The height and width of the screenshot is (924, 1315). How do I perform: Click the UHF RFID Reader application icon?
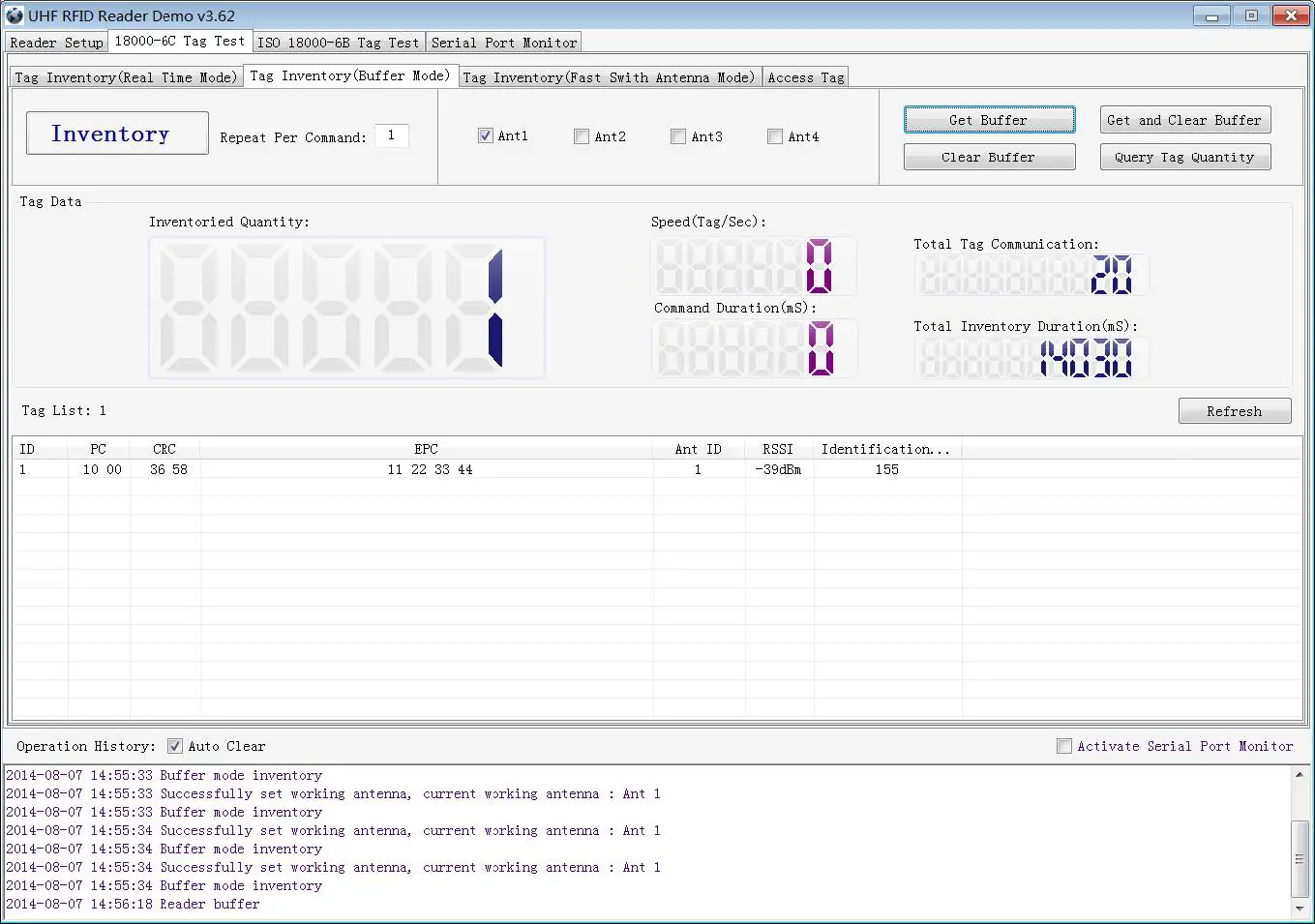point(14,15)
